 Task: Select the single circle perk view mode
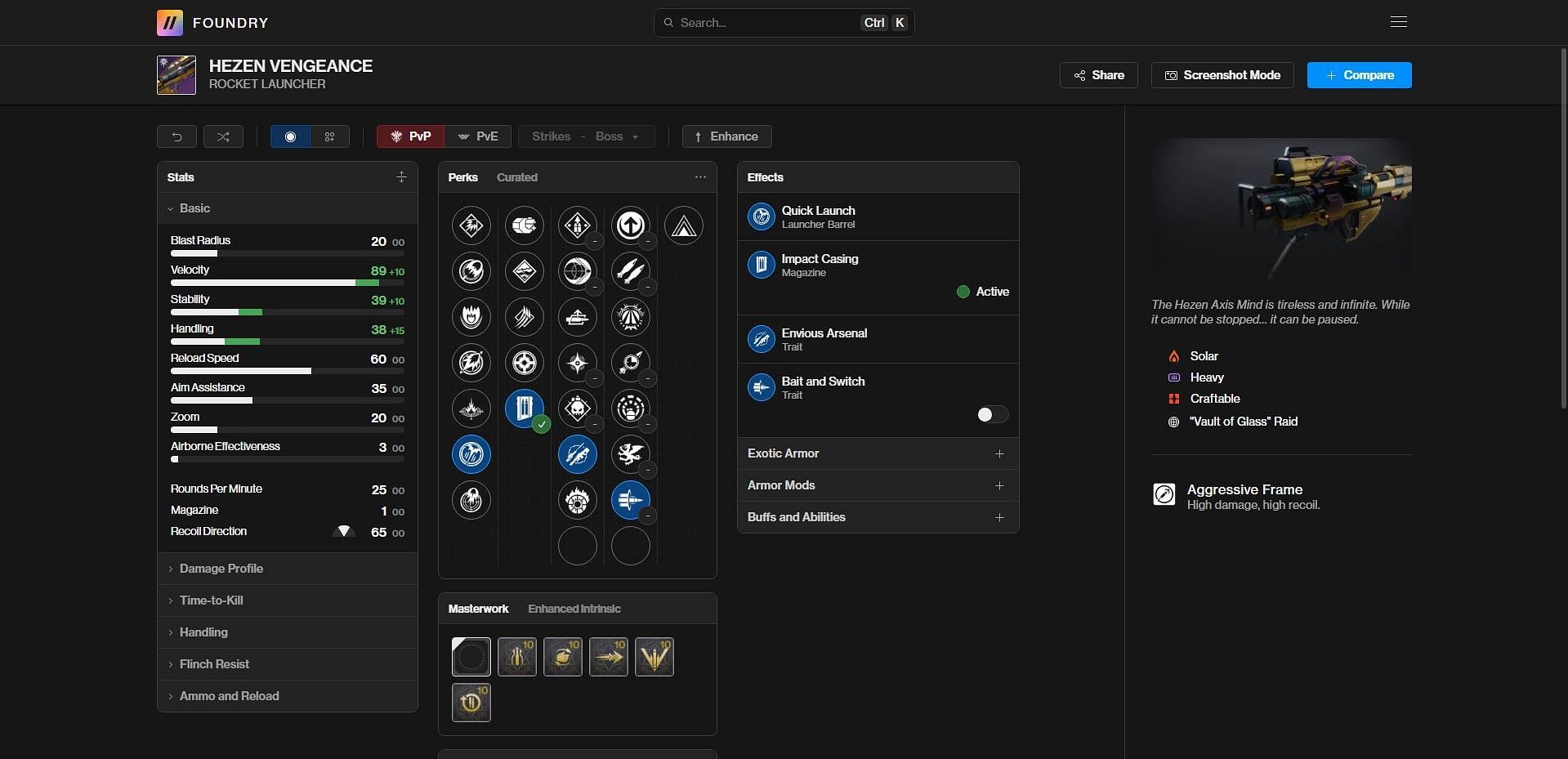click(290, 136)
